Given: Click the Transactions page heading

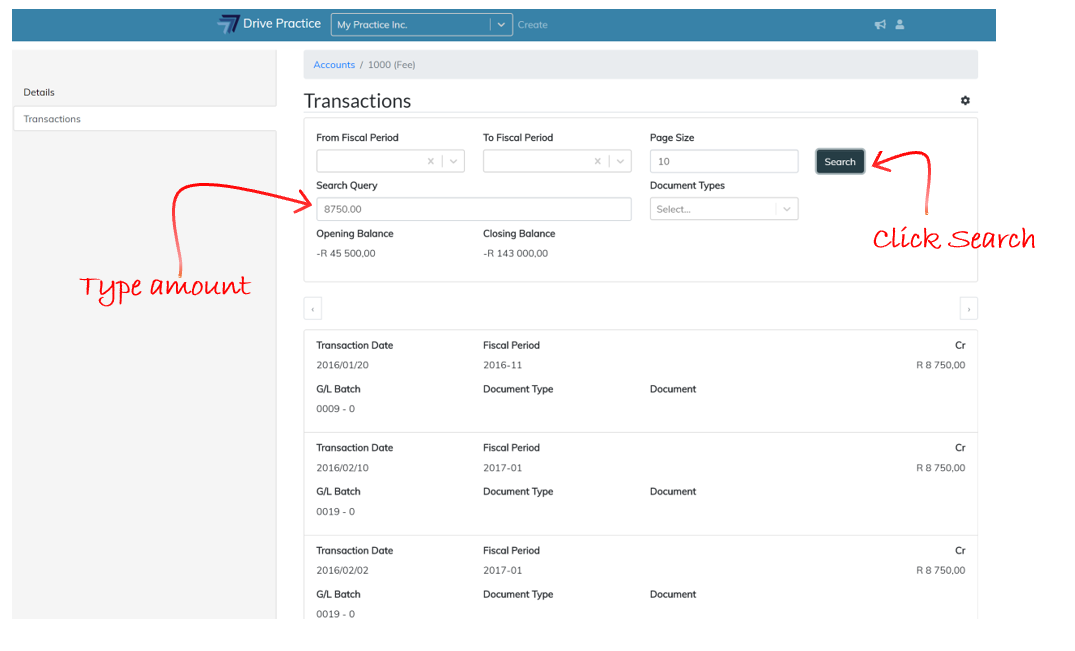Looking at the screenshot, I should pyautogui.click(x=357, y=101).
